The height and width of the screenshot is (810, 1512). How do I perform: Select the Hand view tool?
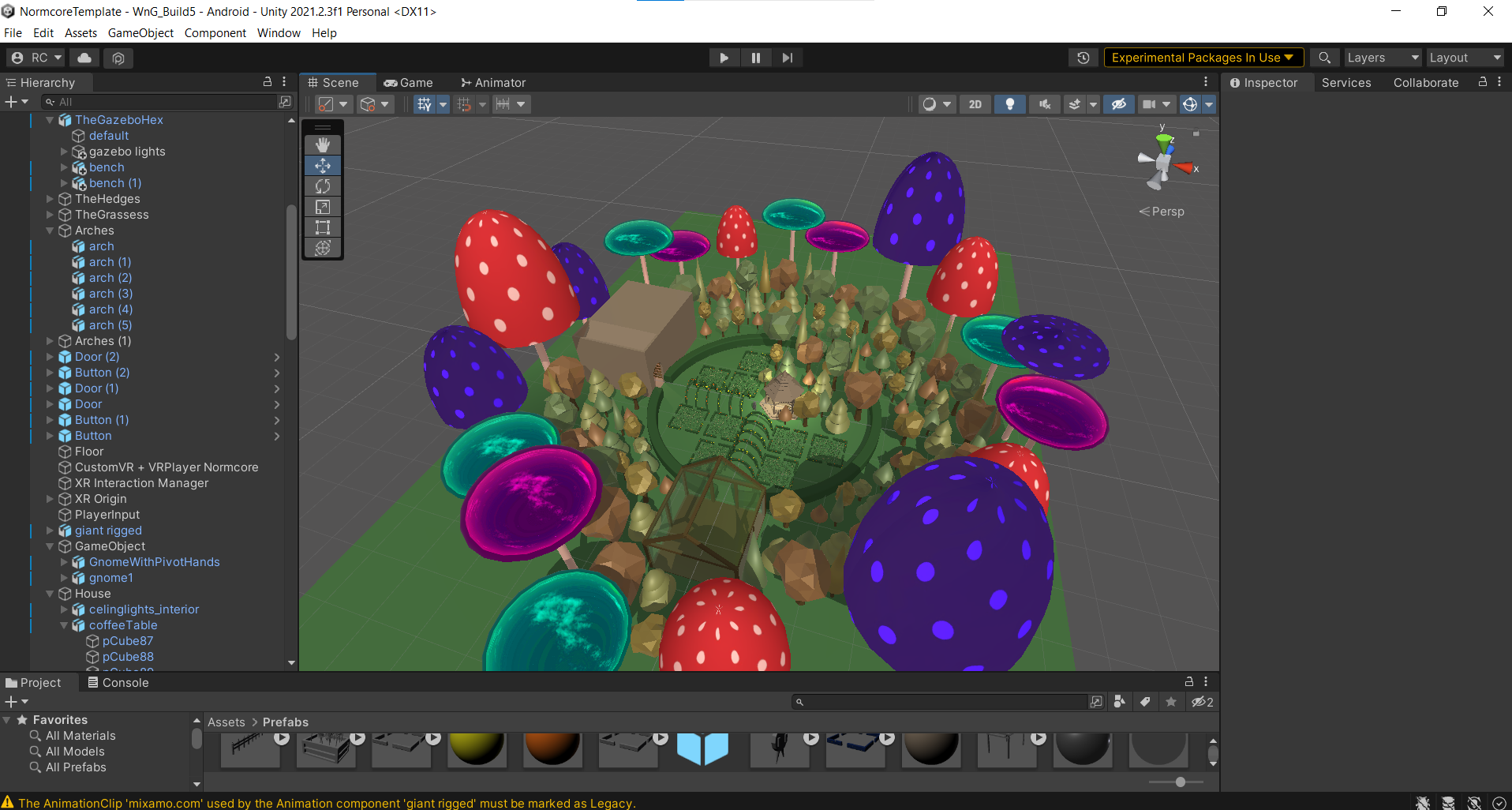pos(323,145)
